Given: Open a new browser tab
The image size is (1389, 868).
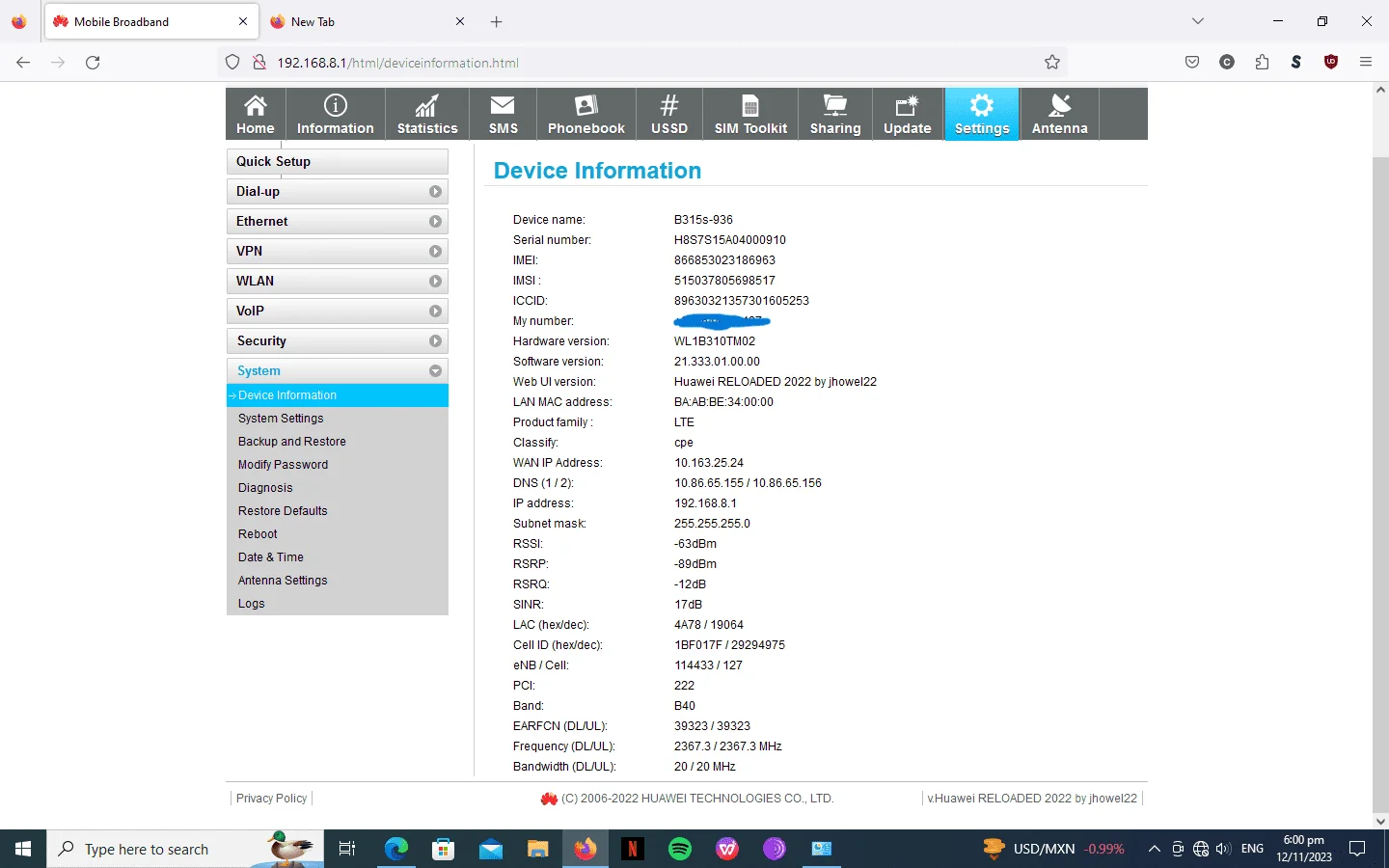Looking at the screenshot, I should tap(496, 21).
